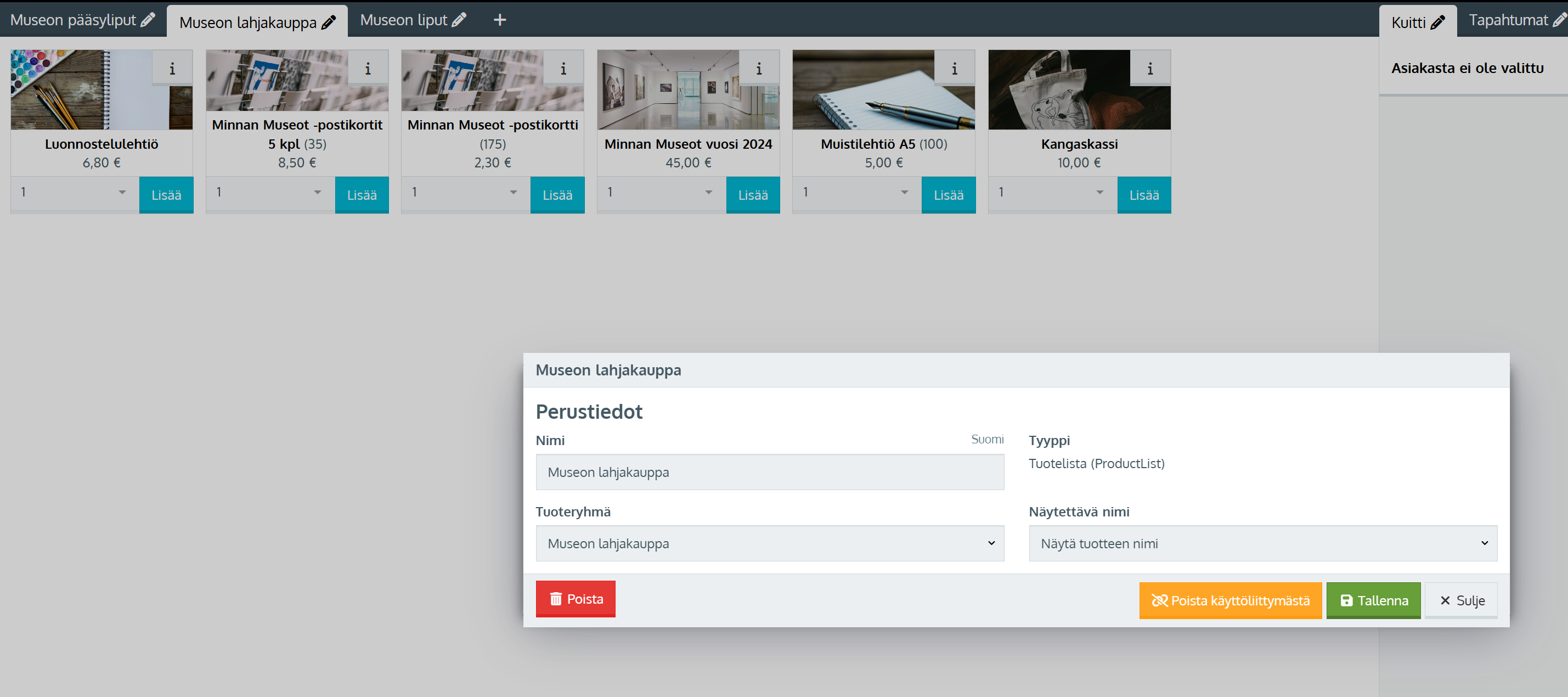
Task: Add Minnan Museot -postikortit 5 kpl with Lisää
Action: 362,195
